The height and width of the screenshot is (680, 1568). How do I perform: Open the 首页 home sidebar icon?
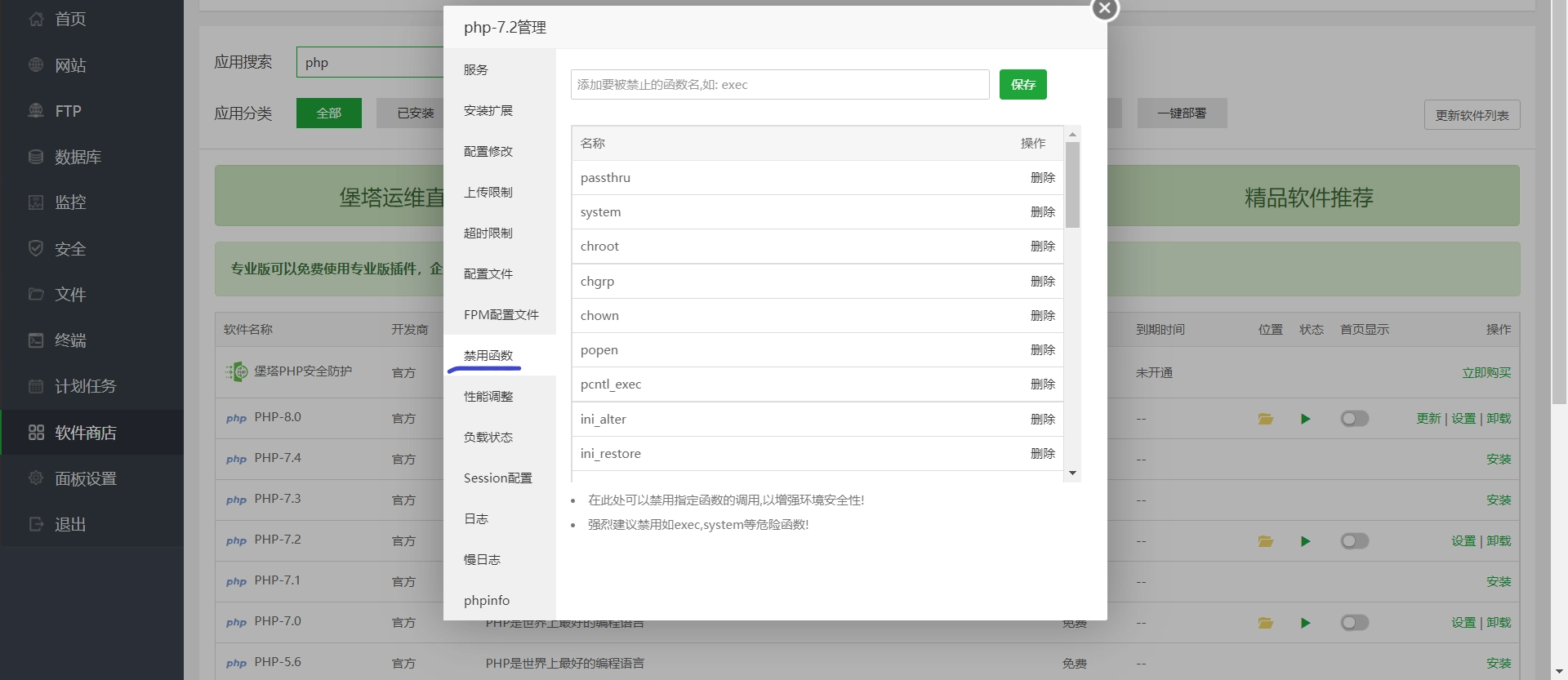point(36,19)
